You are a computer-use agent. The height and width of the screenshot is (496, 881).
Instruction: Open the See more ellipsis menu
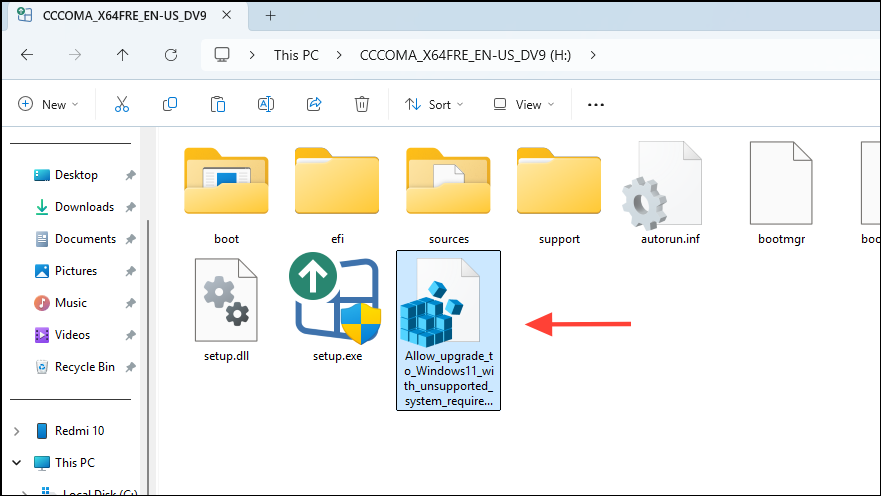coord(596,104)
